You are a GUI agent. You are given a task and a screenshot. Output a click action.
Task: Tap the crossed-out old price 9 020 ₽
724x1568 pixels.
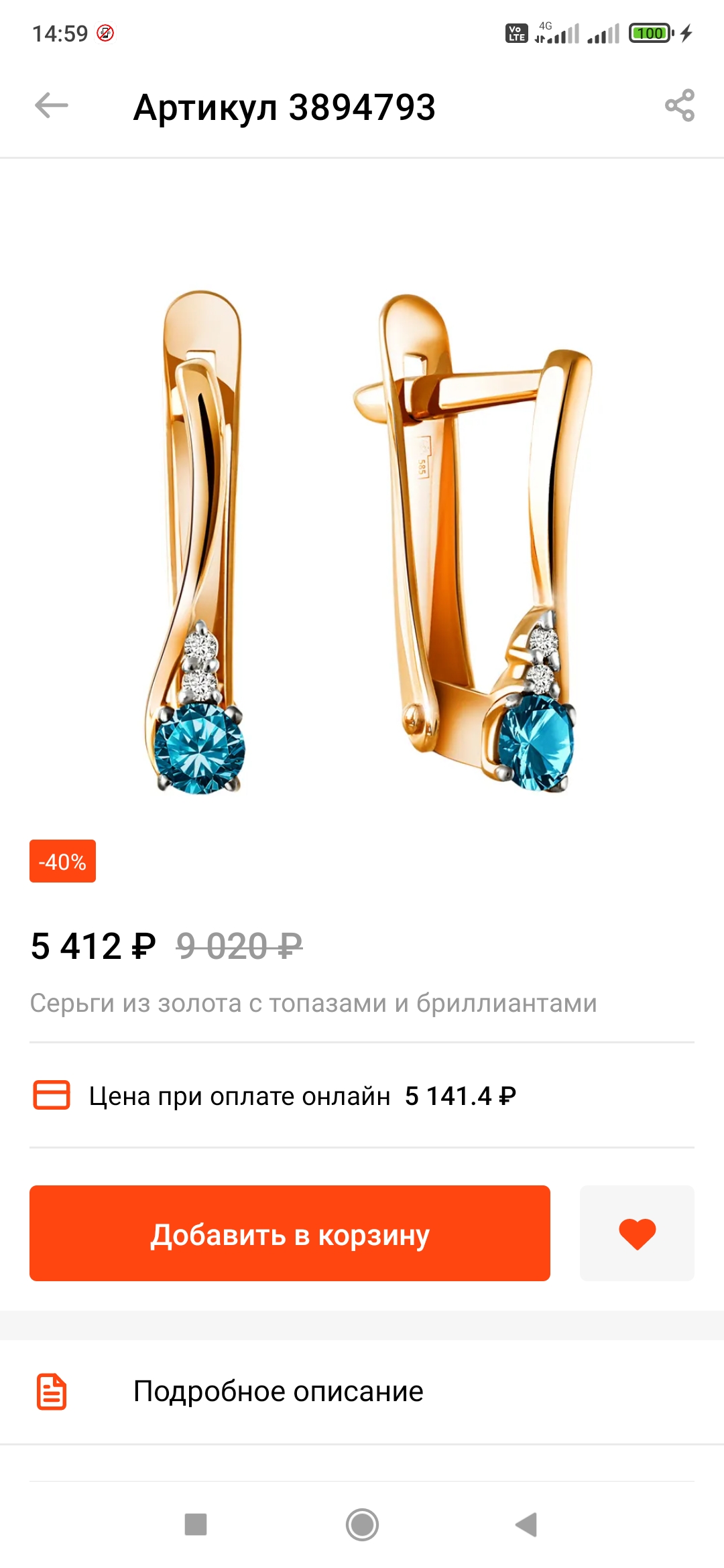click(x=239, y=946)
